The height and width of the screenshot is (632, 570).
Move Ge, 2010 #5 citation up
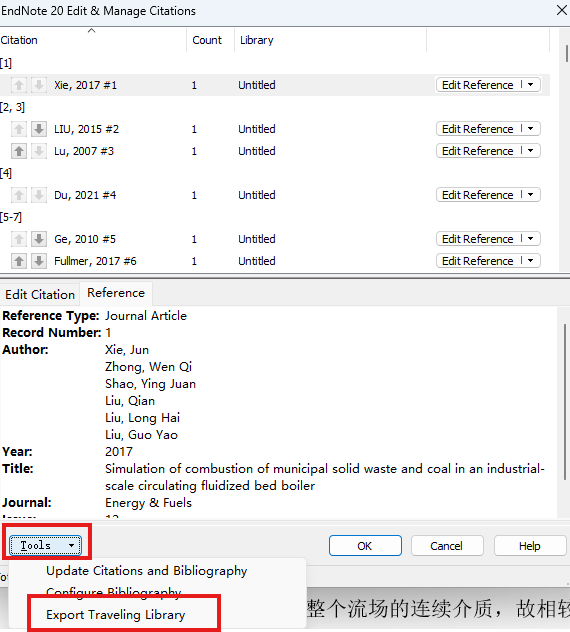coord(19,239)
